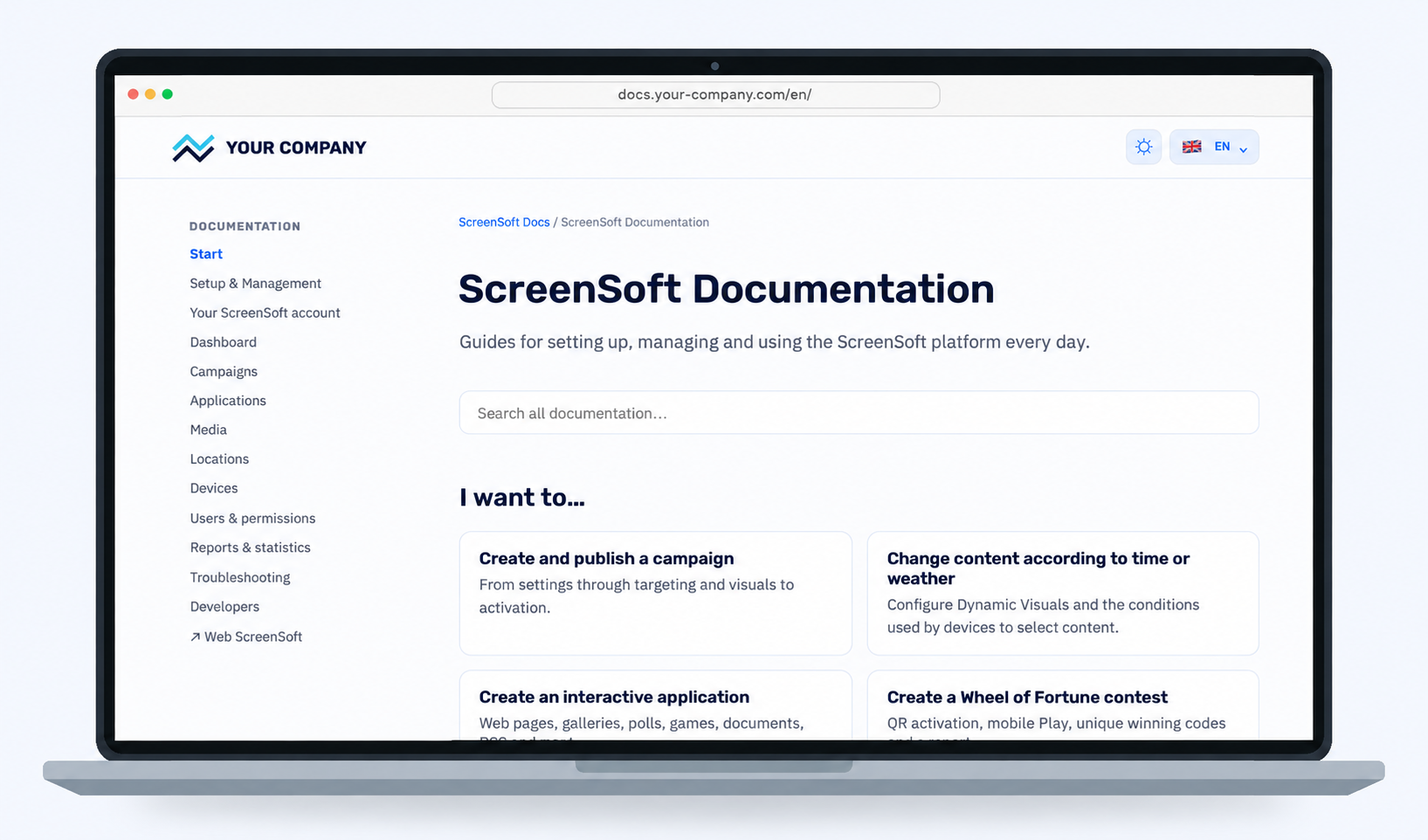Click the green maximize window dot
1428x840 pixels.
[168, 94]
